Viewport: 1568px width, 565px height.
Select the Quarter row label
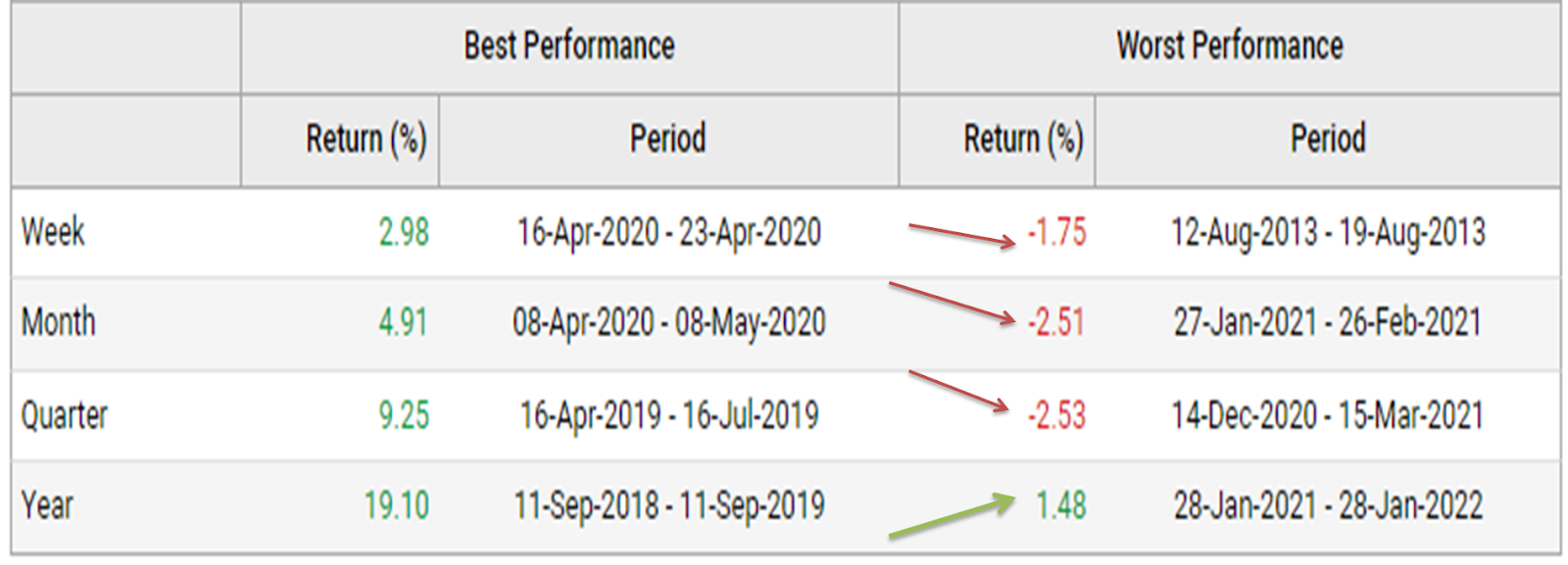pos(65,415)
